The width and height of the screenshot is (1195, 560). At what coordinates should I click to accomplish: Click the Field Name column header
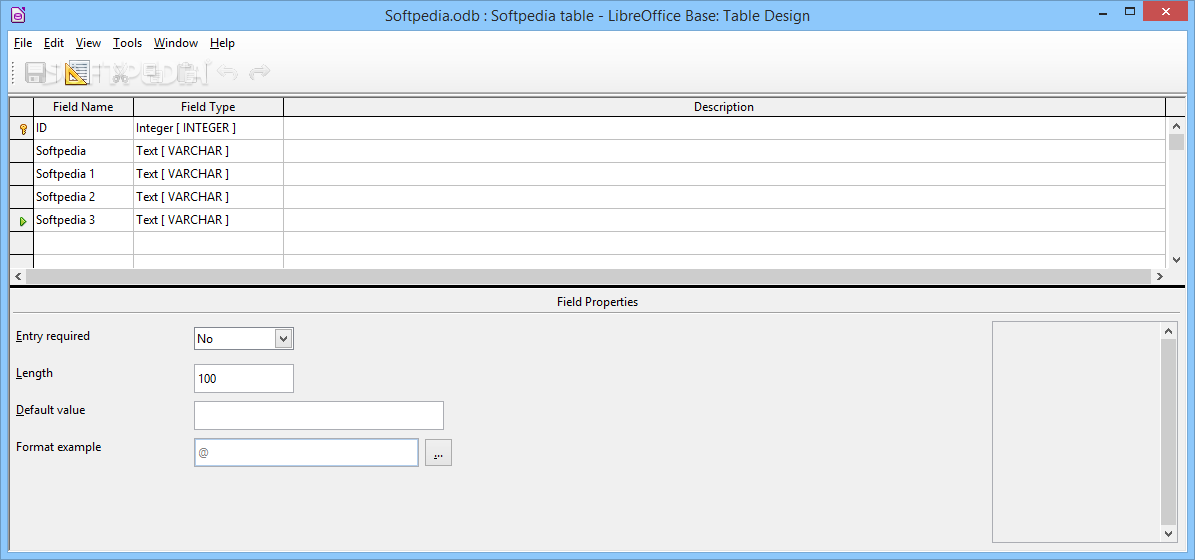coord(83,107)
